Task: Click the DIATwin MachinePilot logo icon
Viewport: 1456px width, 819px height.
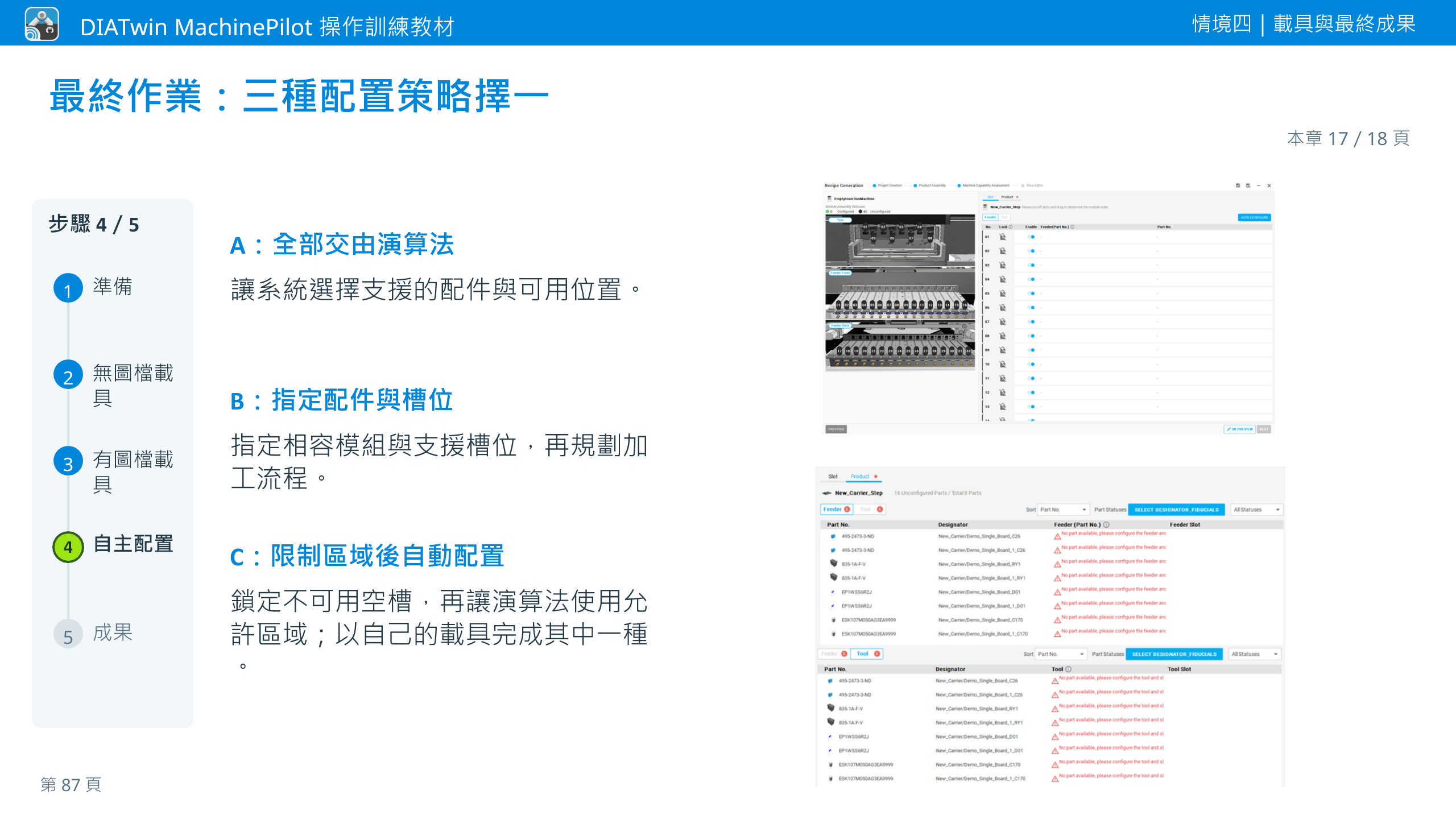Action: click(x=42, y=24)
